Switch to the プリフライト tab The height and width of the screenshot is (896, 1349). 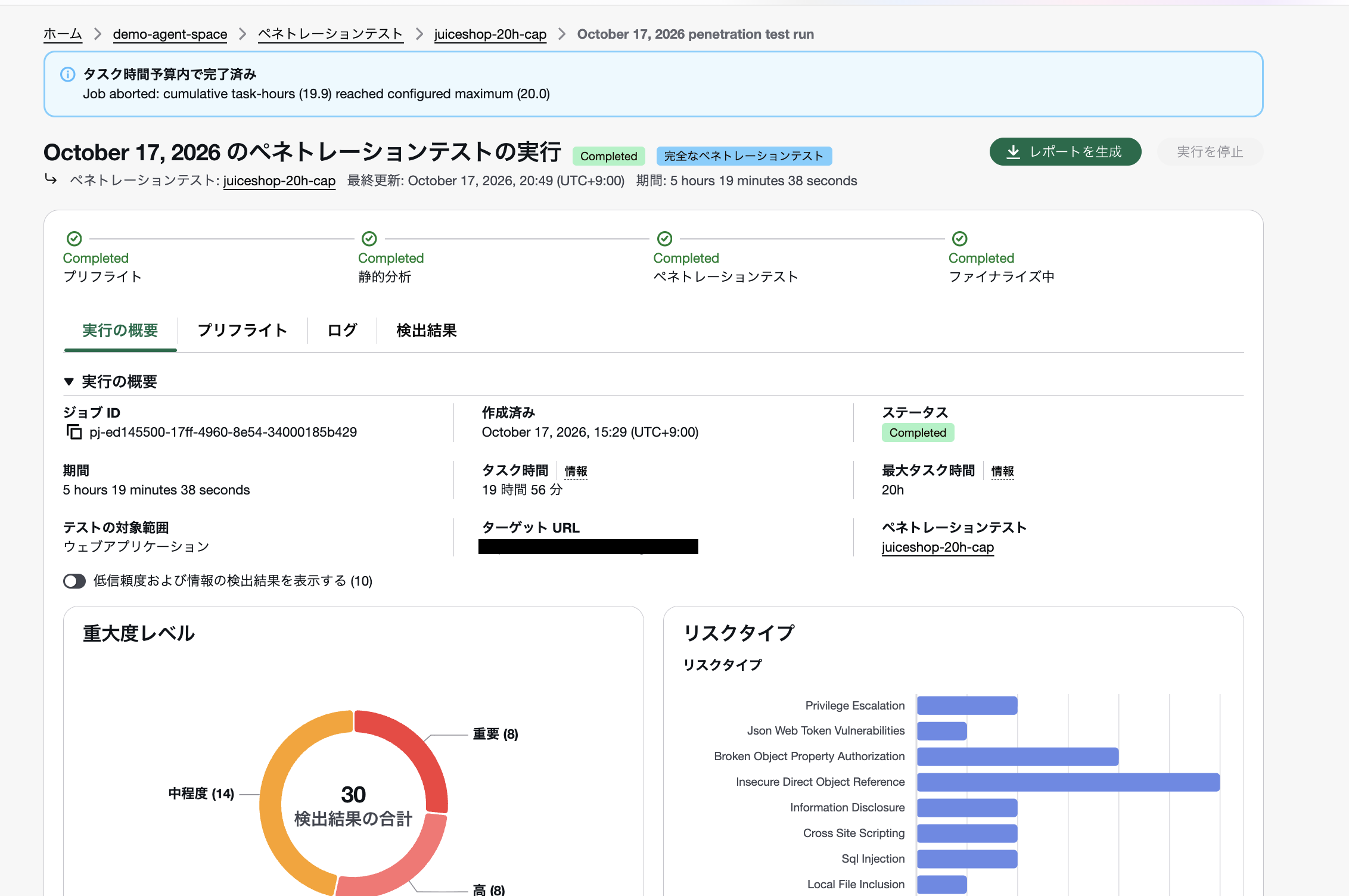tap(242, 331)
